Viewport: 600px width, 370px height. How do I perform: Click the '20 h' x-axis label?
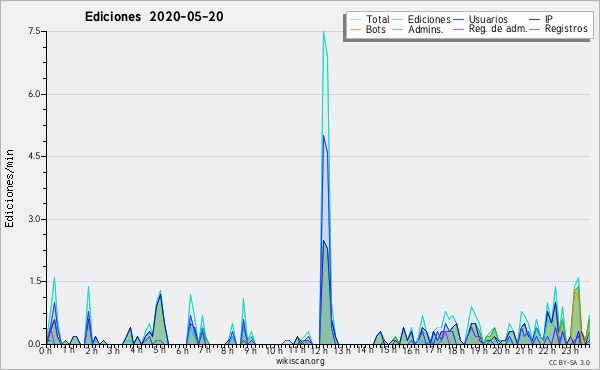[x=501, y=351]
